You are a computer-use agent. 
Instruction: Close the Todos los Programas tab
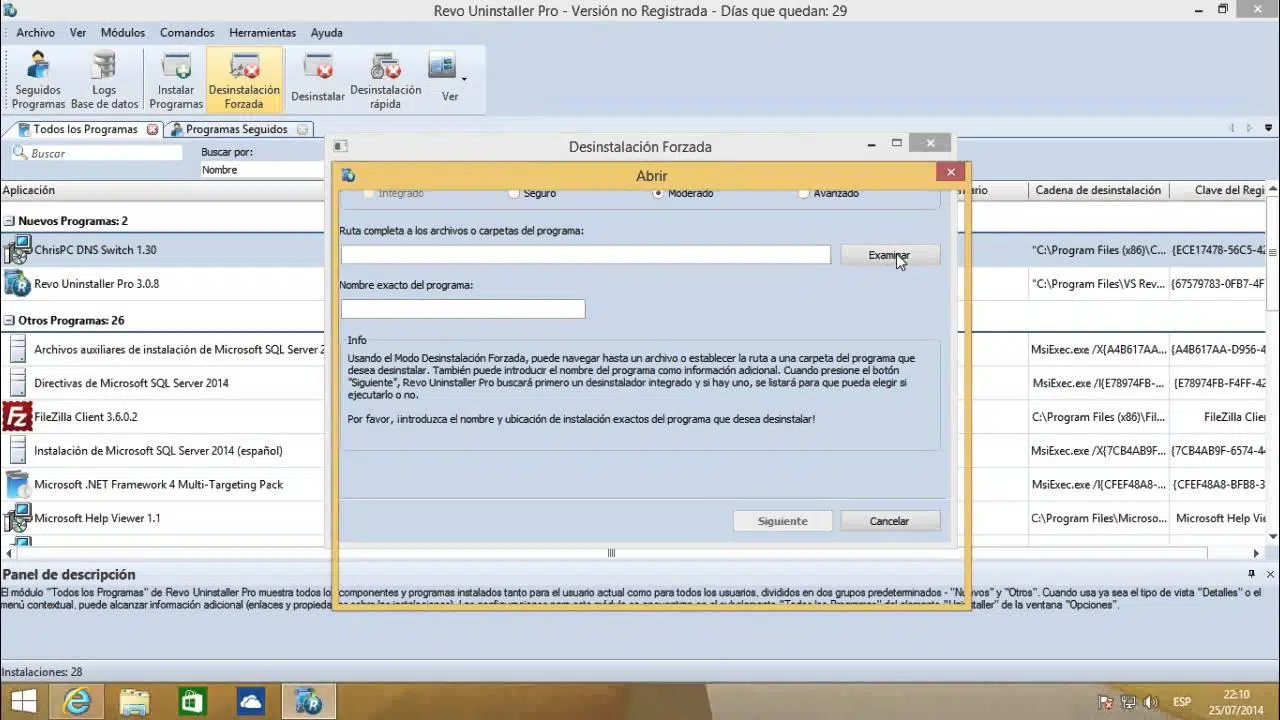[152, 129]
